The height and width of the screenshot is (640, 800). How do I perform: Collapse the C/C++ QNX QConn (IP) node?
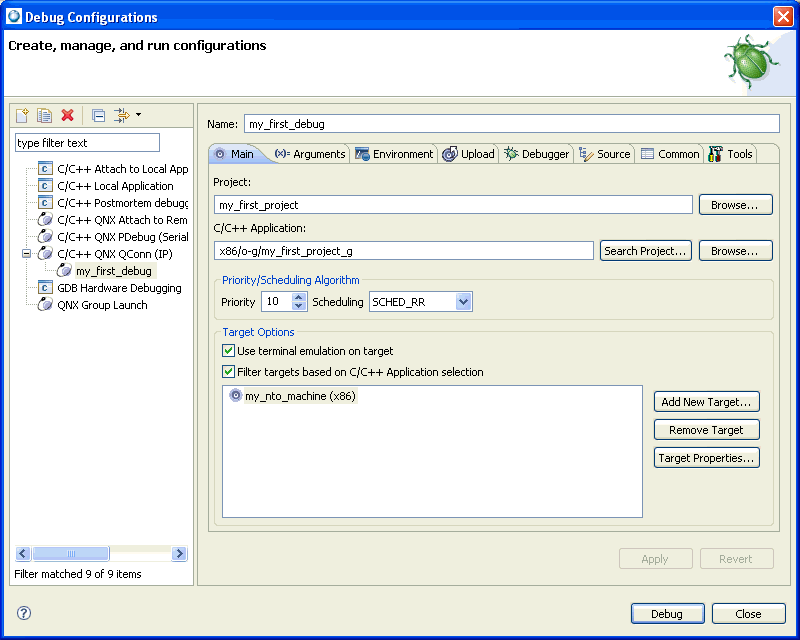27,253
